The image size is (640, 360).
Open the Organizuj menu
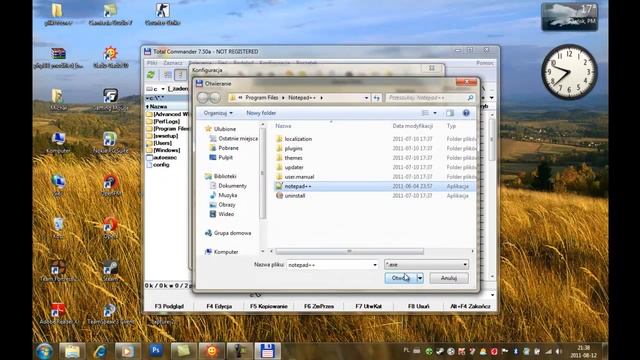click(x=218, y=113)
